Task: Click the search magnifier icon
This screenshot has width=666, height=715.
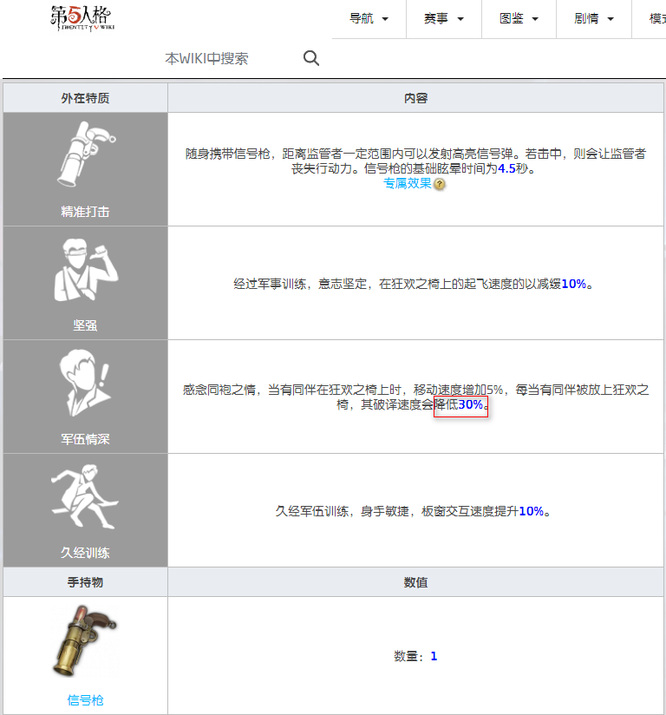Action: pos(311,58)
